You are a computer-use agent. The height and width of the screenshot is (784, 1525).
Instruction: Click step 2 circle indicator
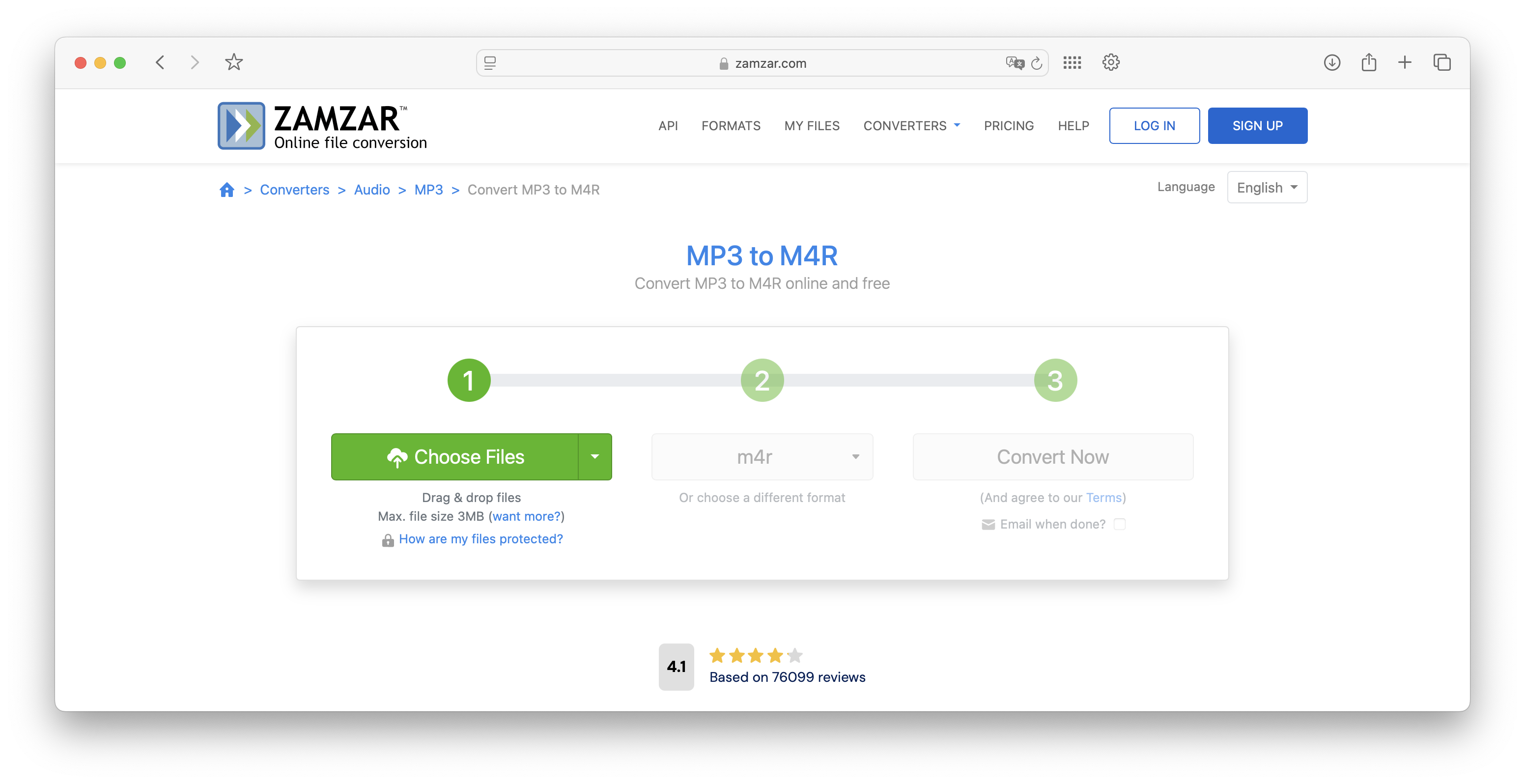[x=762, y=381]
